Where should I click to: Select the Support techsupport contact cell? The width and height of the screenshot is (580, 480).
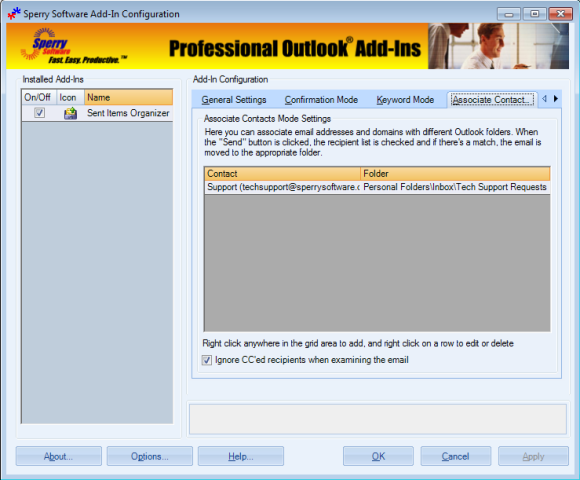pyautogui.click(x=282, y=187)
